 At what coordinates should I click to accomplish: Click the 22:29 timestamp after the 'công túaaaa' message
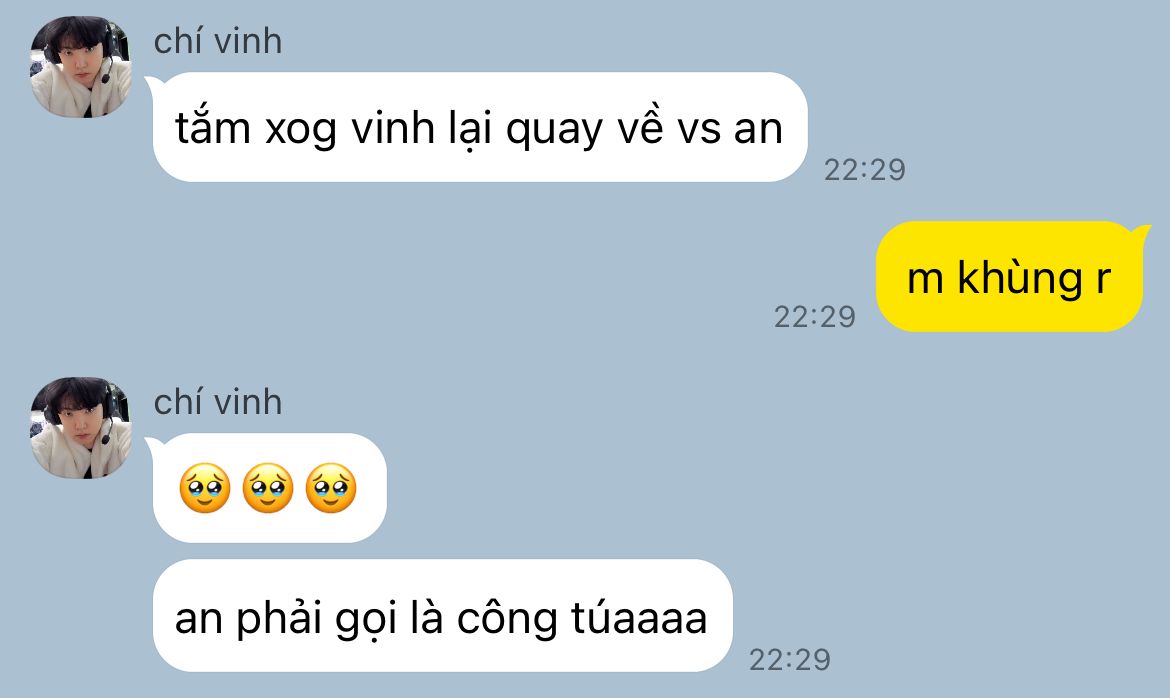tap(789, 660)
